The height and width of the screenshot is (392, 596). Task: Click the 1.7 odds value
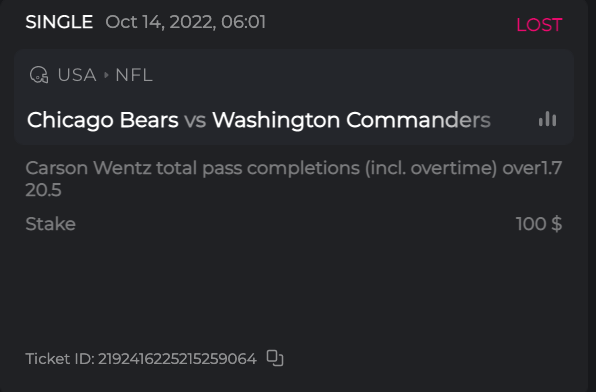click(x=551, y=168)
